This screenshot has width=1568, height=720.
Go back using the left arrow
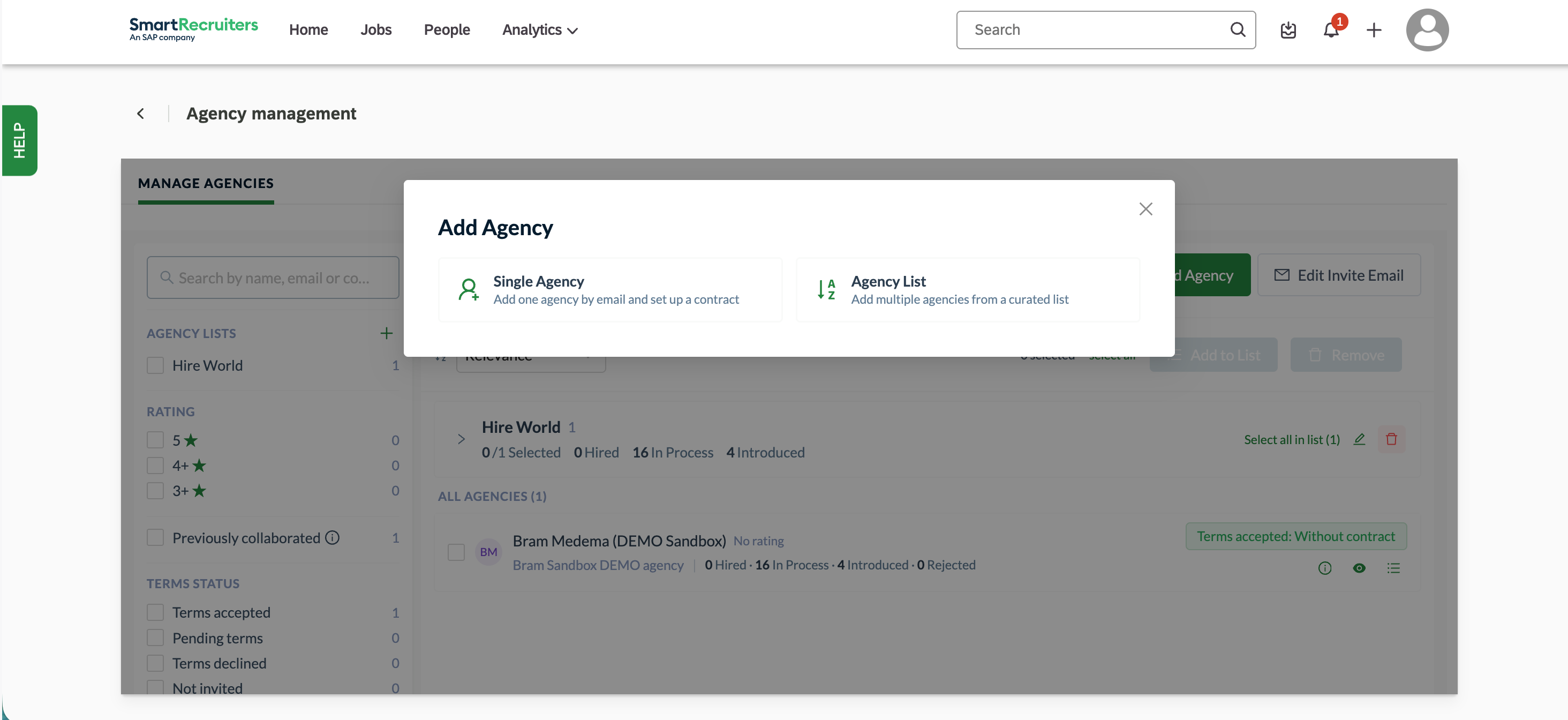point(141,113)
